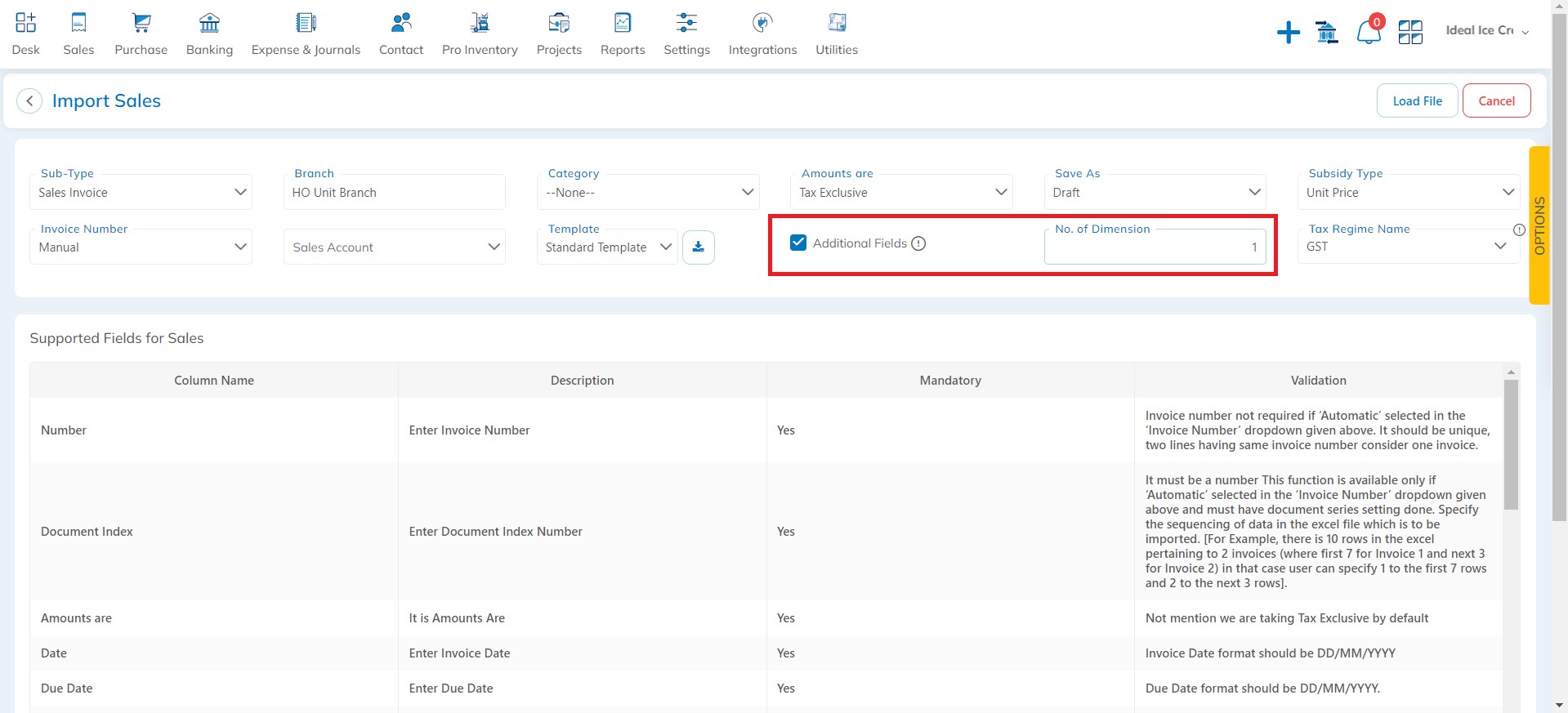Open Expense & Journals icon

click(x=306, y=23)
